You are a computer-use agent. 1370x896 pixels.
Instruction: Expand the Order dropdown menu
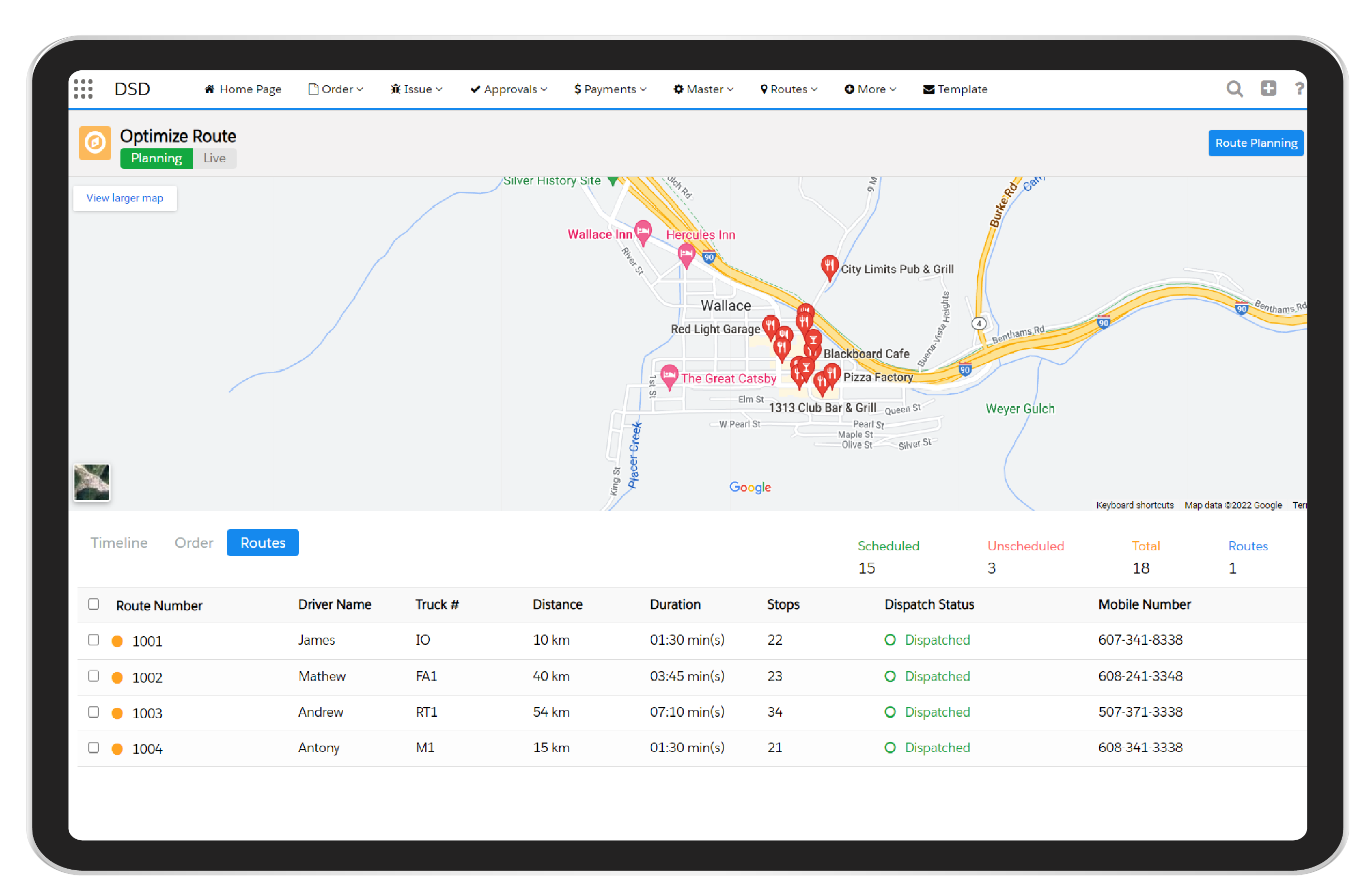(335, 89)
